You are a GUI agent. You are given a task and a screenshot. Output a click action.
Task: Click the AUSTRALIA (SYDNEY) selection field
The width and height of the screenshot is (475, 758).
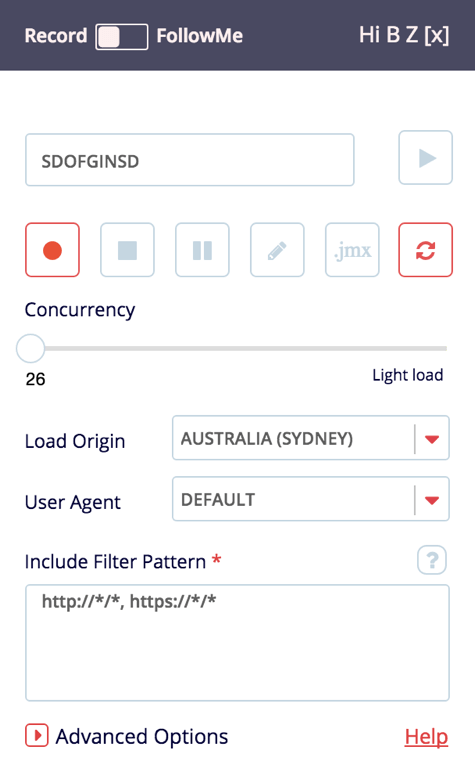click(x=311, y=438)
